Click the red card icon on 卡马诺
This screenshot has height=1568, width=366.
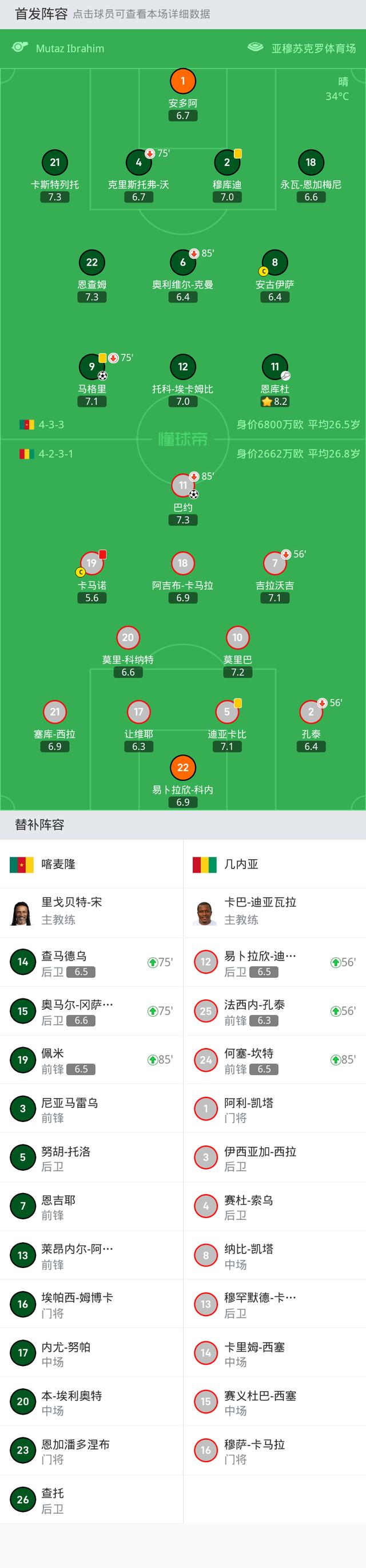(x=102, y=555)
